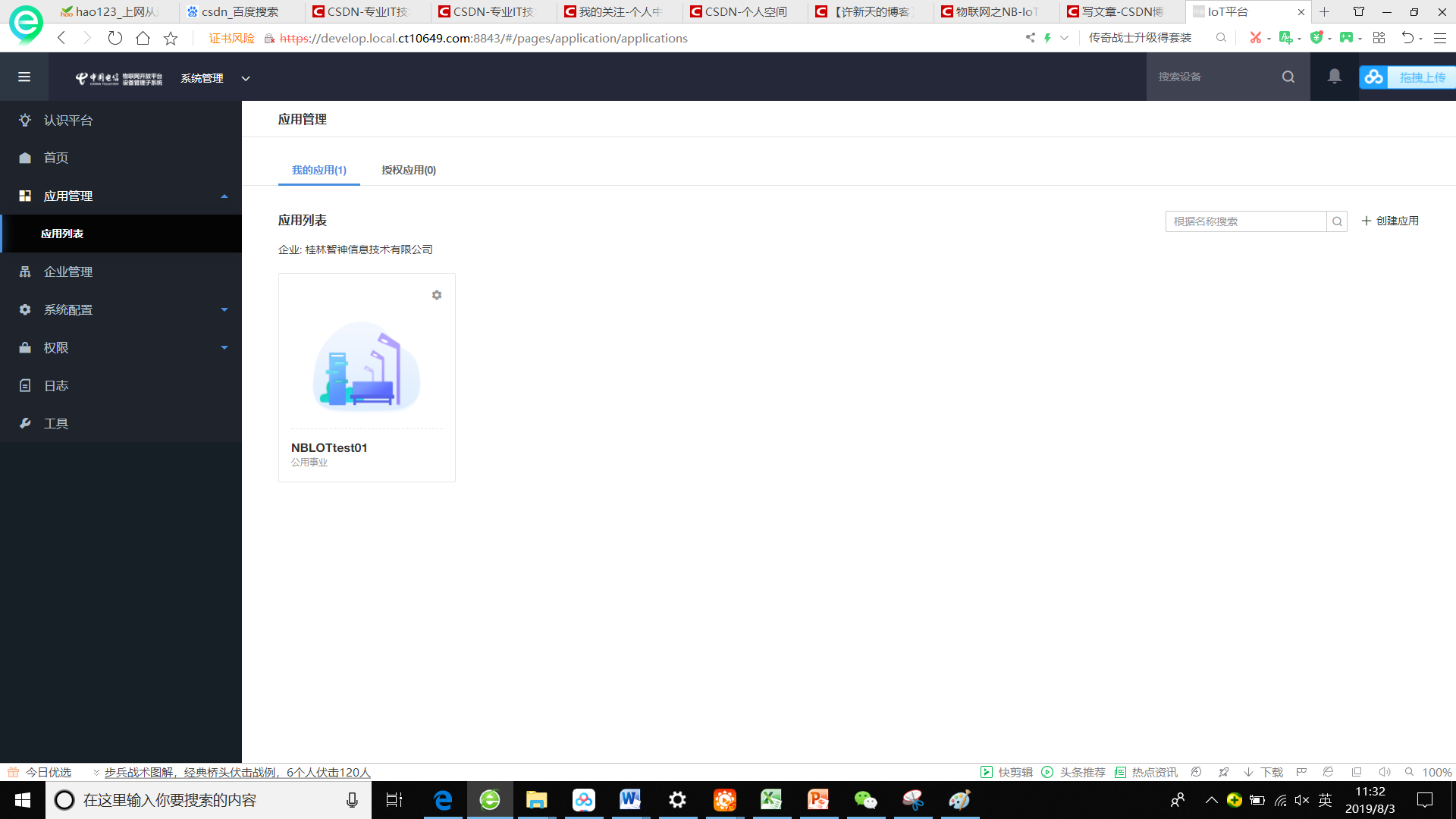
Task: Click the gear icon on NBLOTtest01 card
Action: point(437,295)
